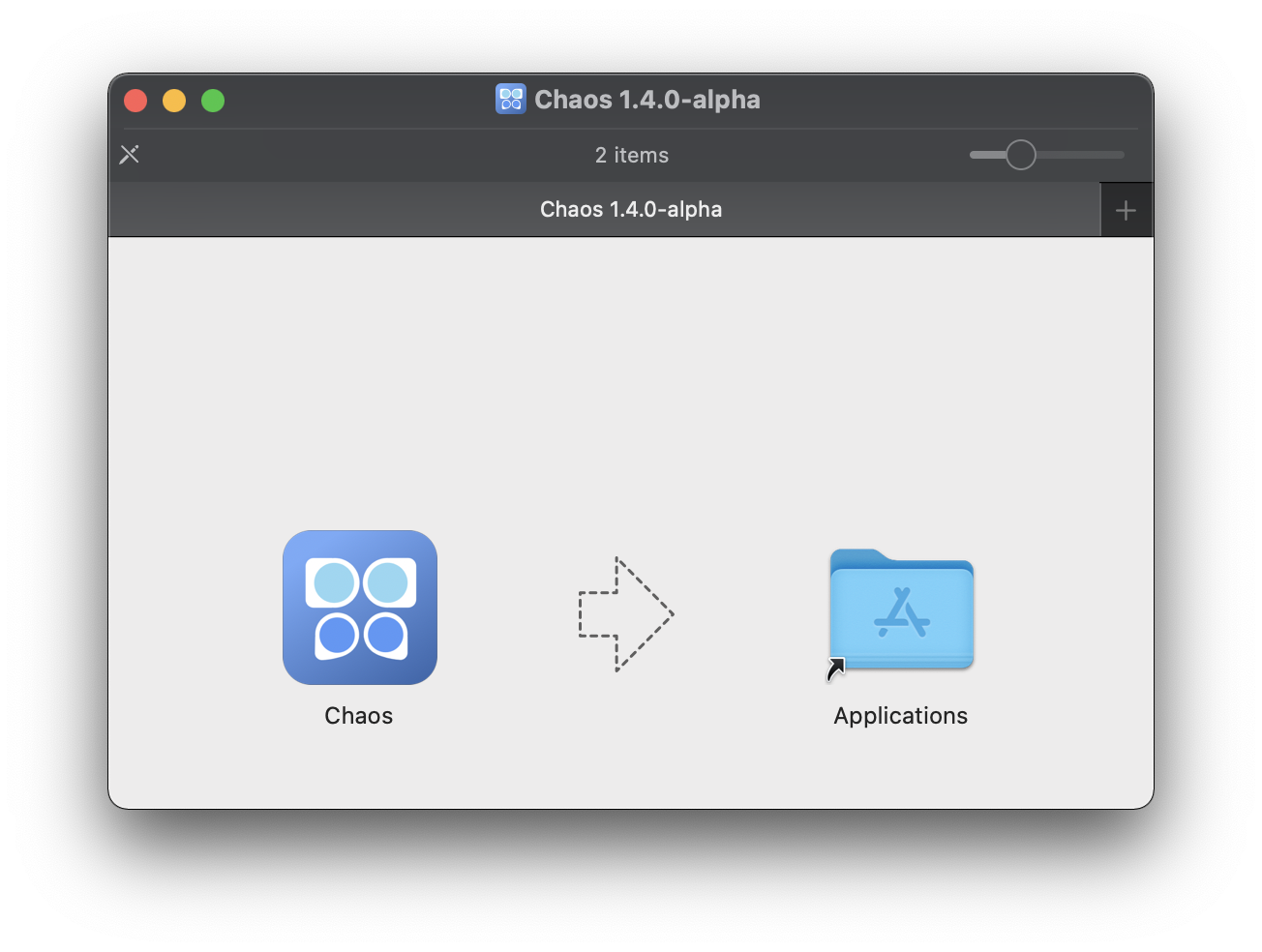Click left end of icon size slider track
The width and height of the screenshot is (1262, 952).
pos(976,155)
